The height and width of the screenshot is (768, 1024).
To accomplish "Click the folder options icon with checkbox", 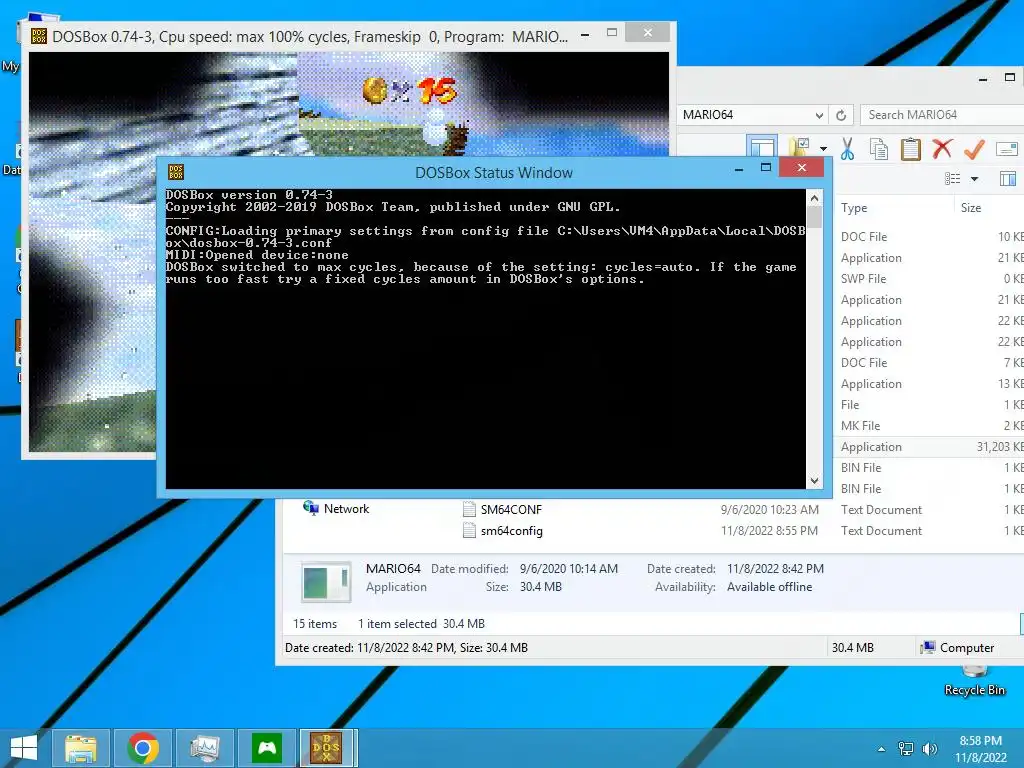I will coord(799,148).
